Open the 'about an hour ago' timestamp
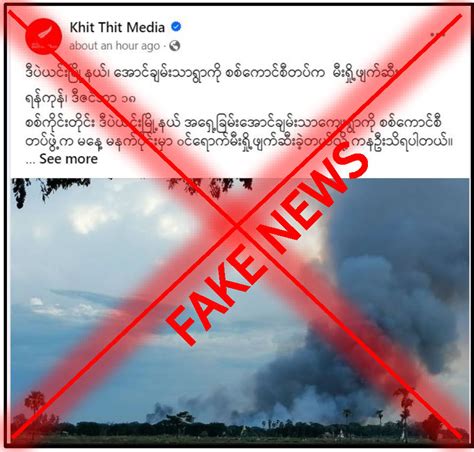Screen dimensions: 474x452 114,46
